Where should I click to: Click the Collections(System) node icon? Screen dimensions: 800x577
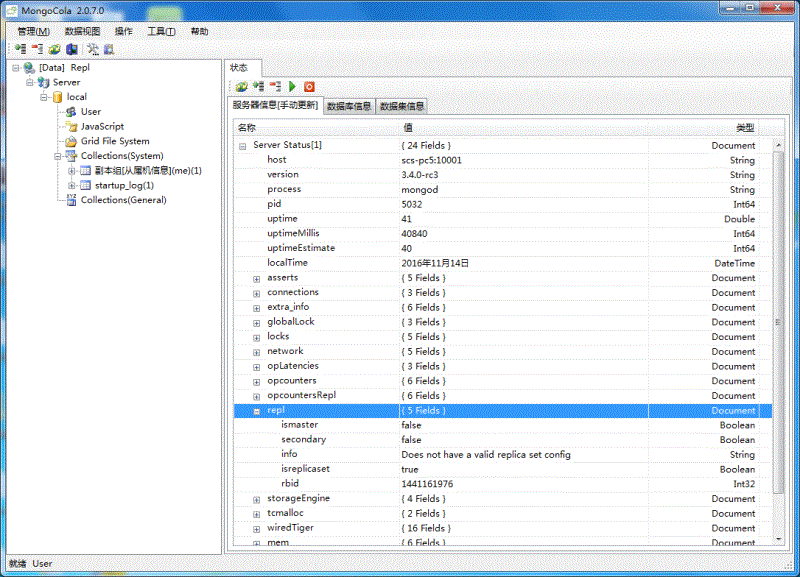pyautogui.click(x=71, y=156)
